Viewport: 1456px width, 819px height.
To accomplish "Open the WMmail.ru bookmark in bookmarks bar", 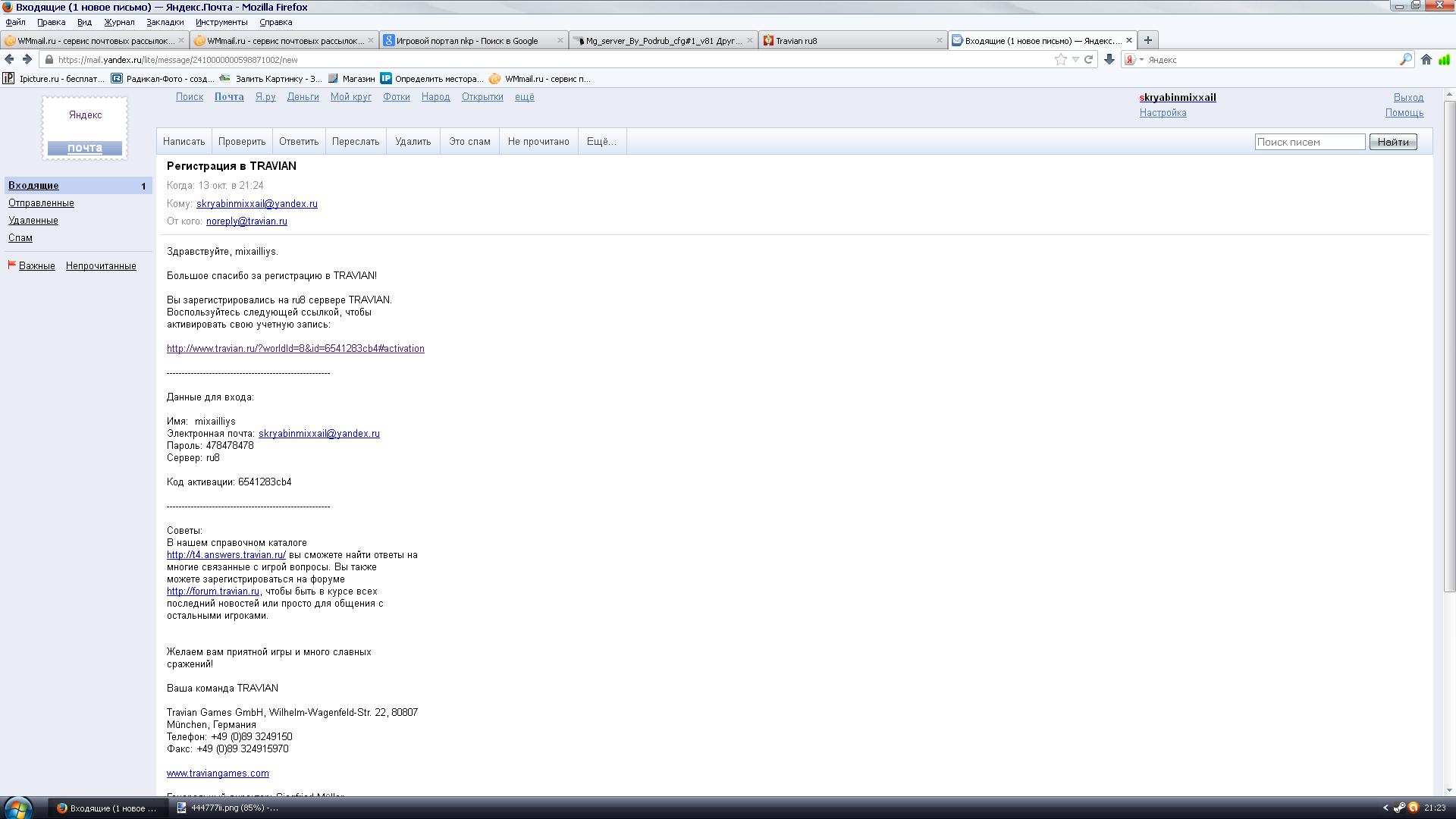I will [540, 78].
